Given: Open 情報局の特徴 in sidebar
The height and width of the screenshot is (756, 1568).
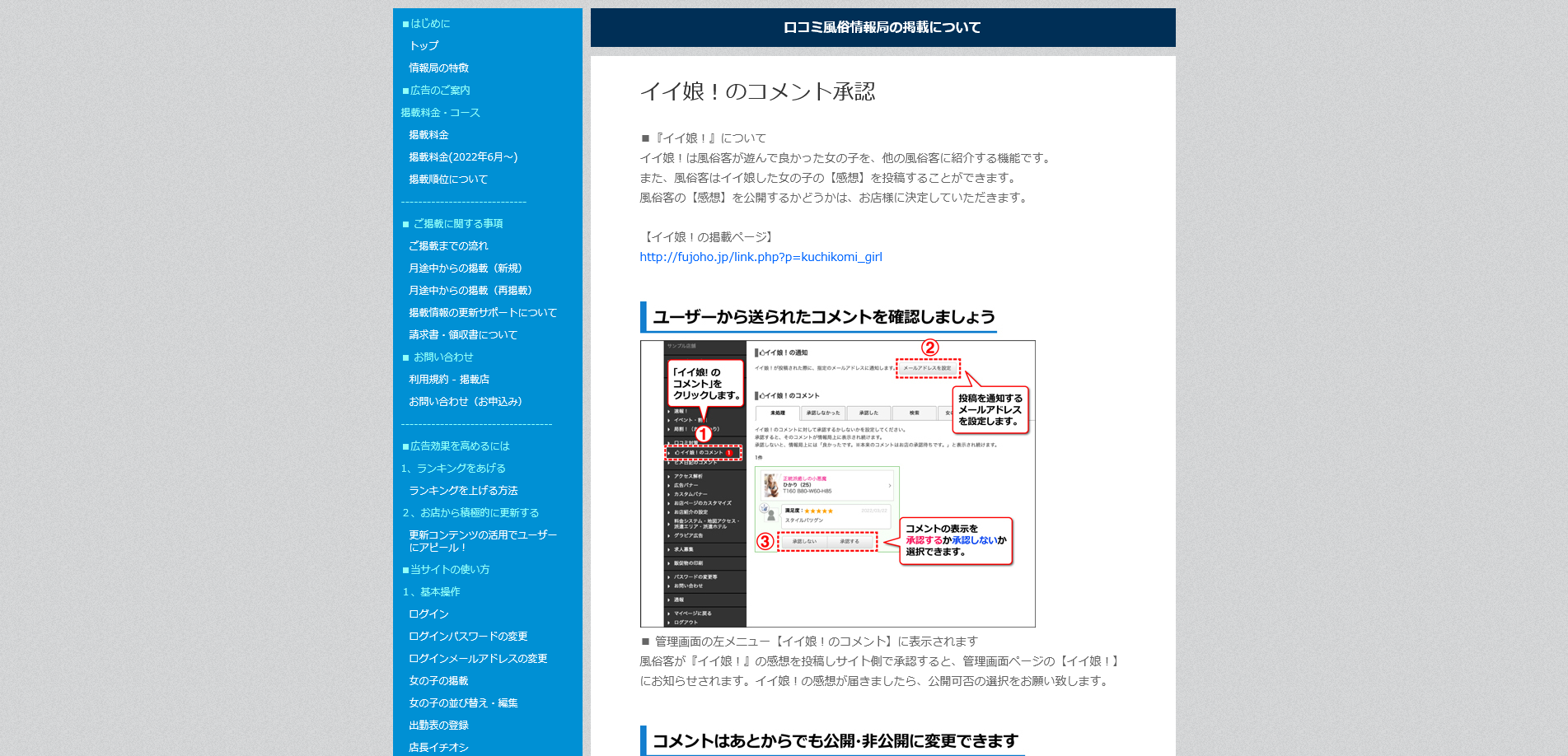Looking at the screenshot, I should click(438, 68).
